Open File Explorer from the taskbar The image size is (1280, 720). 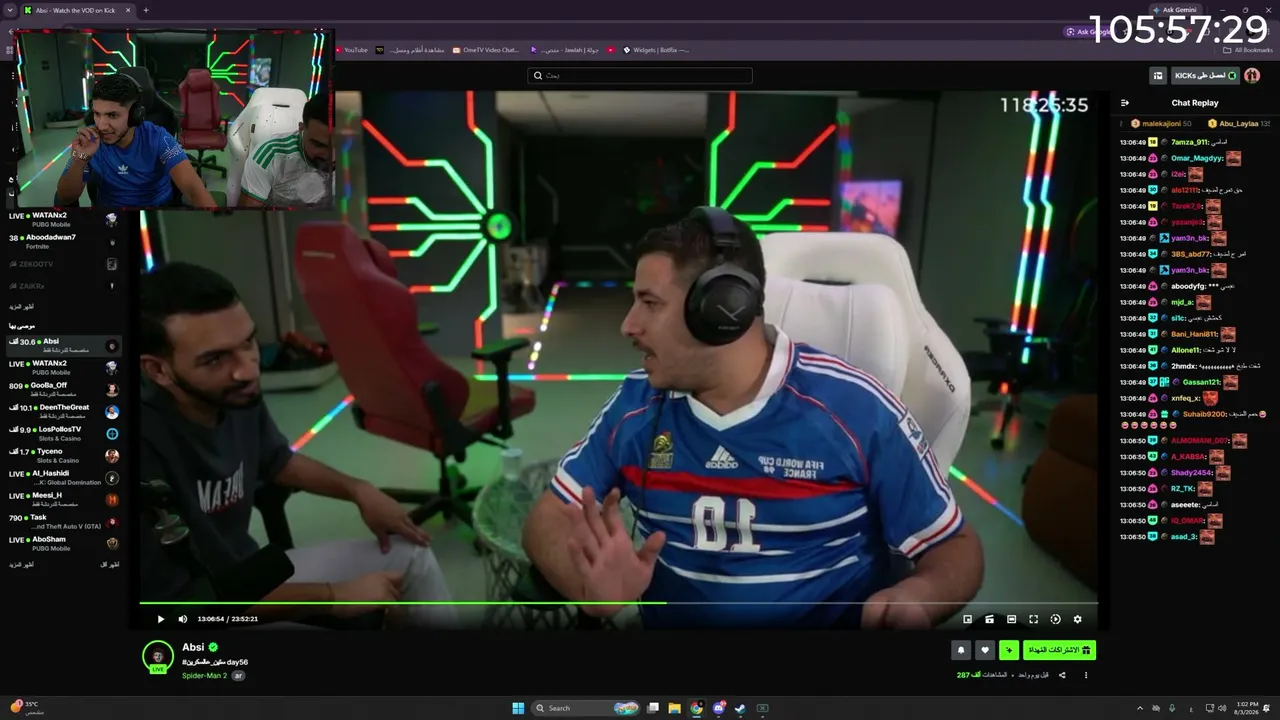tap(675, 708)
